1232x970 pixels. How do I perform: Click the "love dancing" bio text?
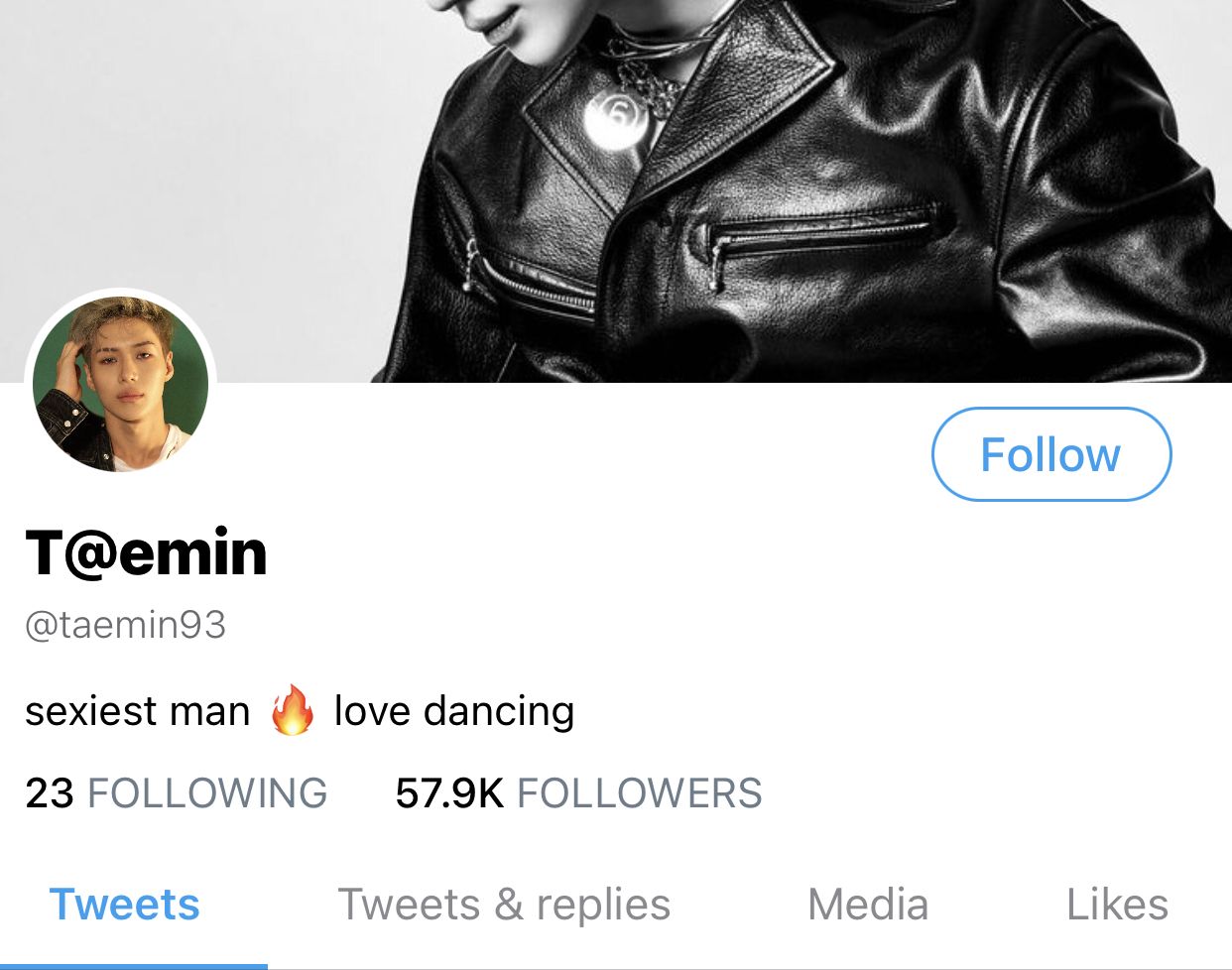click(454, 711)
